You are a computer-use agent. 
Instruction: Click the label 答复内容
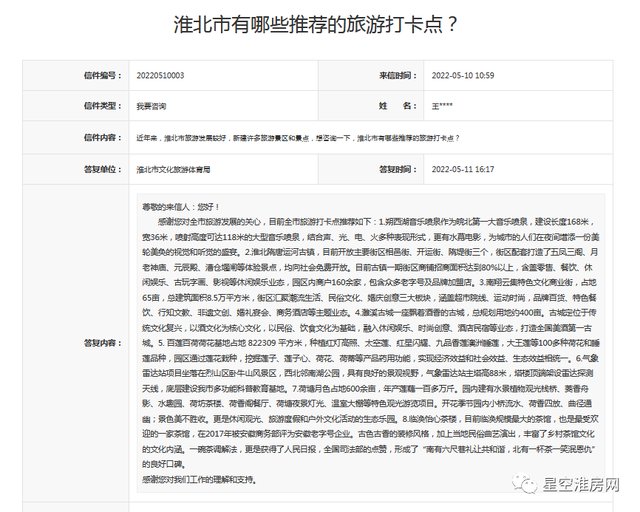click(x=102, y=343)
